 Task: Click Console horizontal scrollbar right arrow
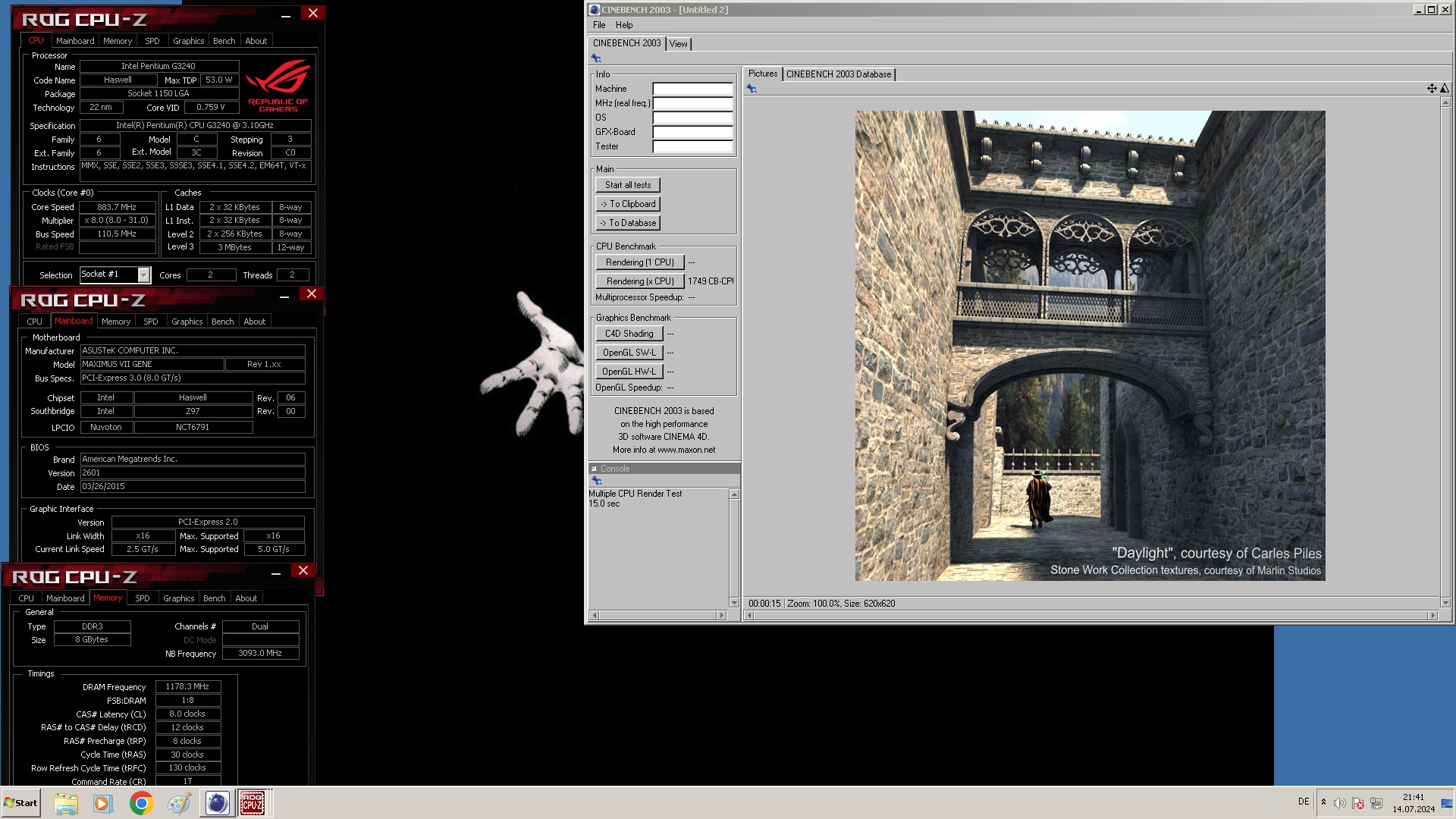pyautogui.click(x=721, y=615)
